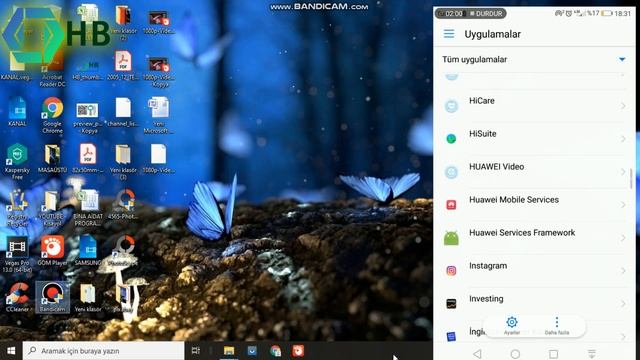This screenshot has width=640, height=360.
Task: Select the Yeni Microsoft document icon
Action: pos(158,116)
